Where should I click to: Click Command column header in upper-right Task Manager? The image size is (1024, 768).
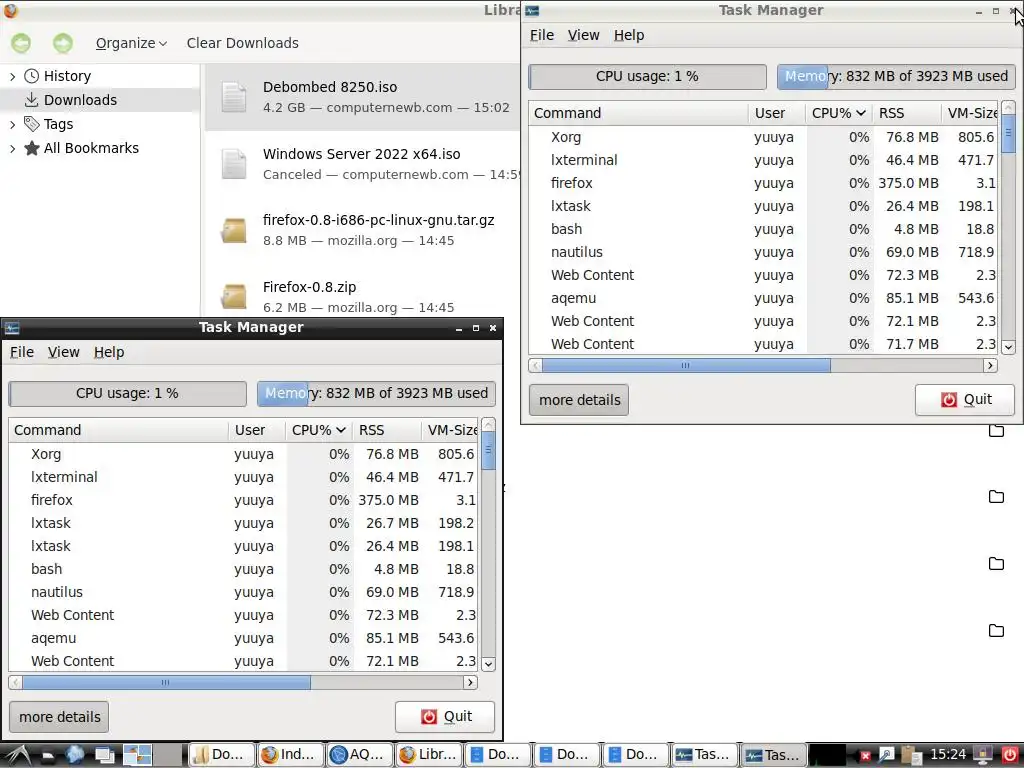tap(638, 113)
